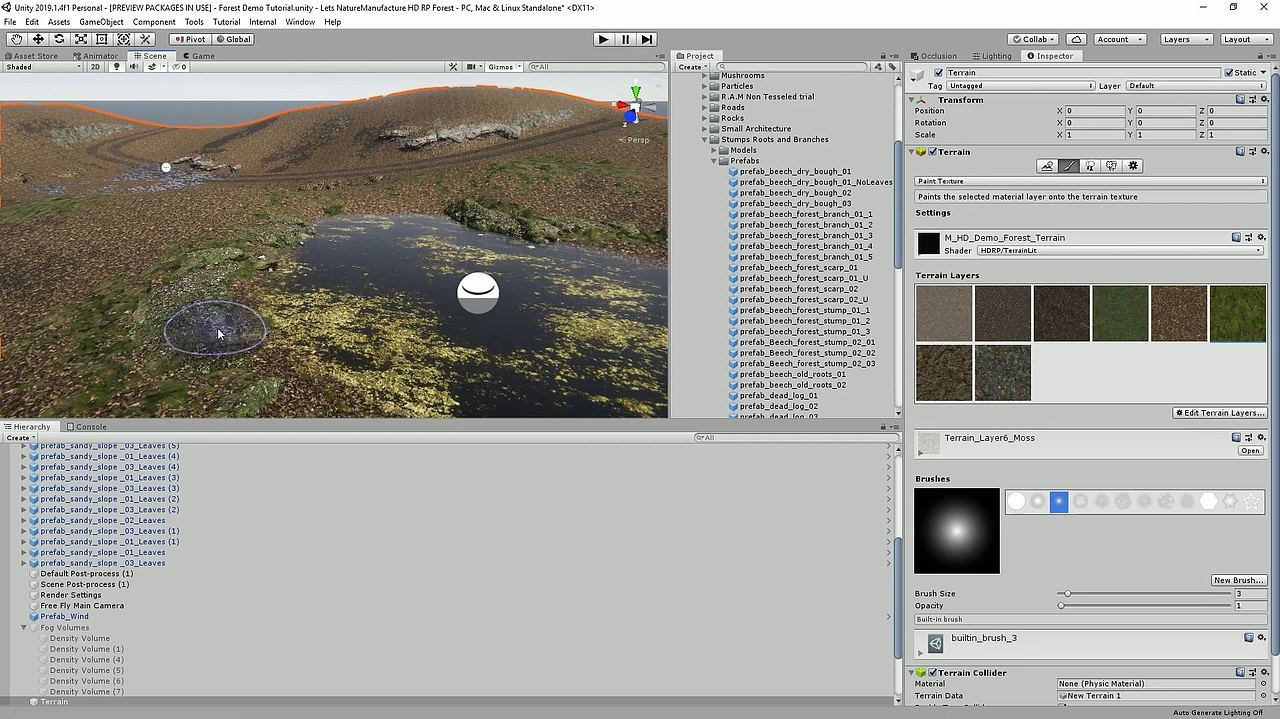
Task: Expand the Rocks folder
Action: click(704, 118)
